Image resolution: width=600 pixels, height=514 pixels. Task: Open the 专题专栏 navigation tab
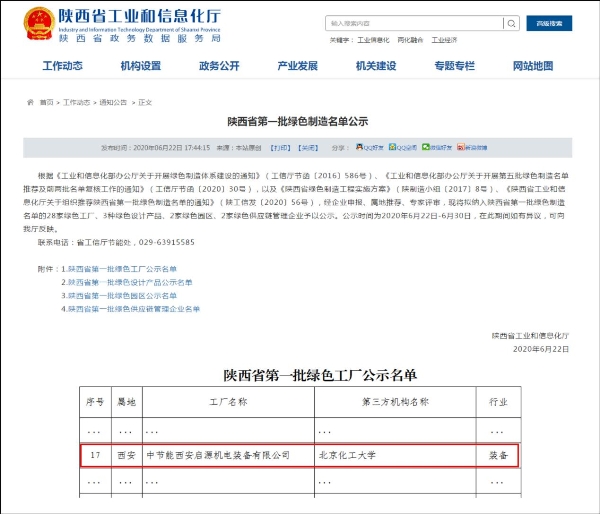(454, 67)
